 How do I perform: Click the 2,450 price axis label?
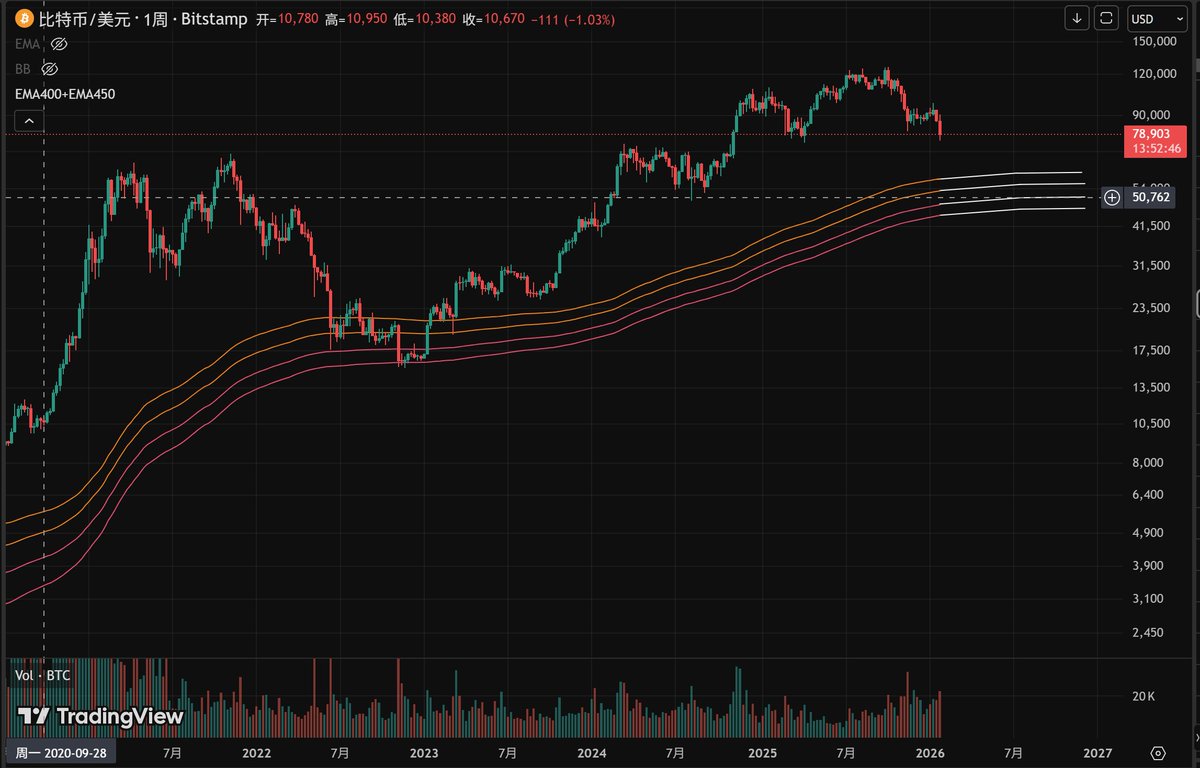[x=1147, y=633]
